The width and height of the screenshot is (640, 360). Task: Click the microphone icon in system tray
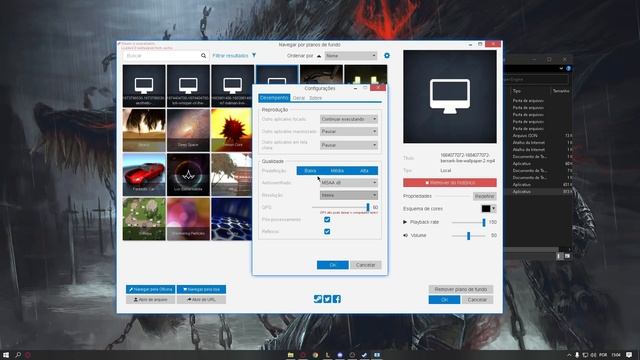pyautogui.click(x=577, y=355)
